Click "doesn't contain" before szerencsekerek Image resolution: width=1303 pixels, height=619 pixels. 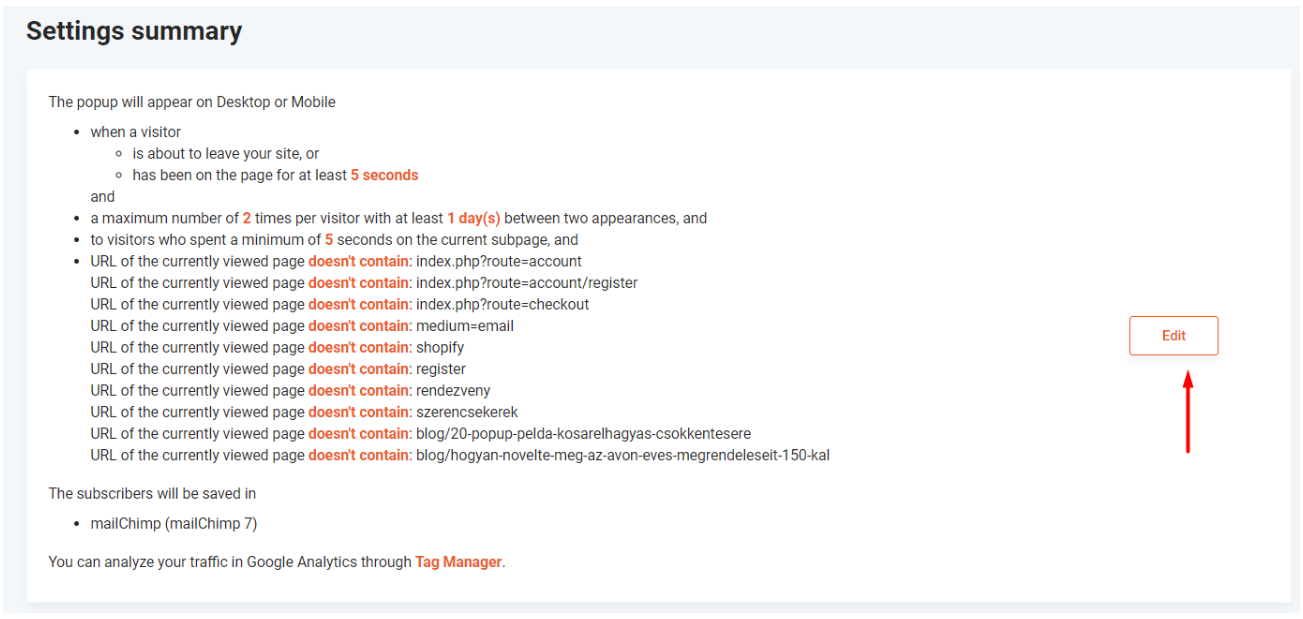pos(360,412)
